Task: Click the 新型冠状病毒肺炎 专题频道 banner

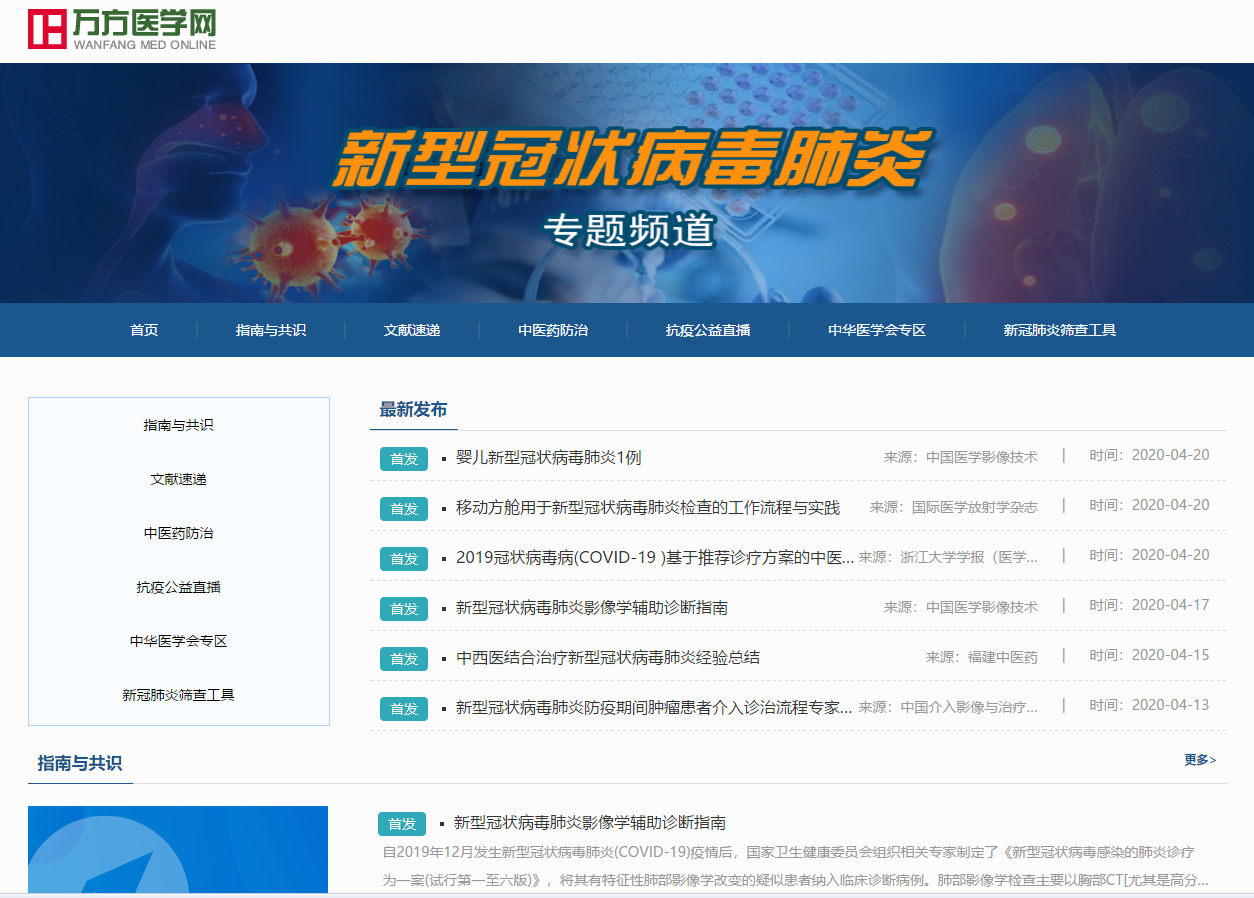Action: point(627,182)
